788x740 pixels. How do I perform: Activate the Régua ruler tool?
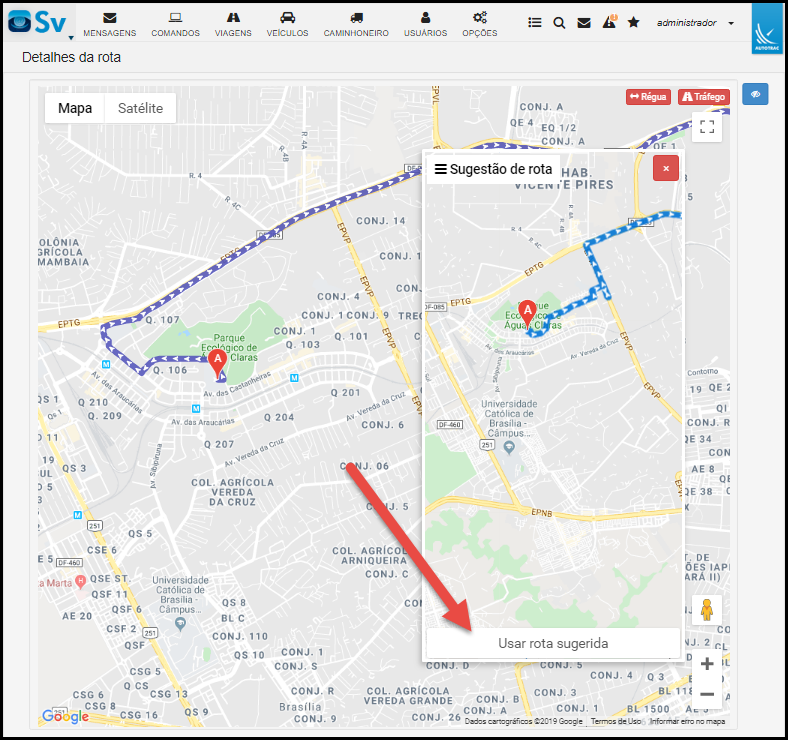pyautogui.click(x=648, y=97)
